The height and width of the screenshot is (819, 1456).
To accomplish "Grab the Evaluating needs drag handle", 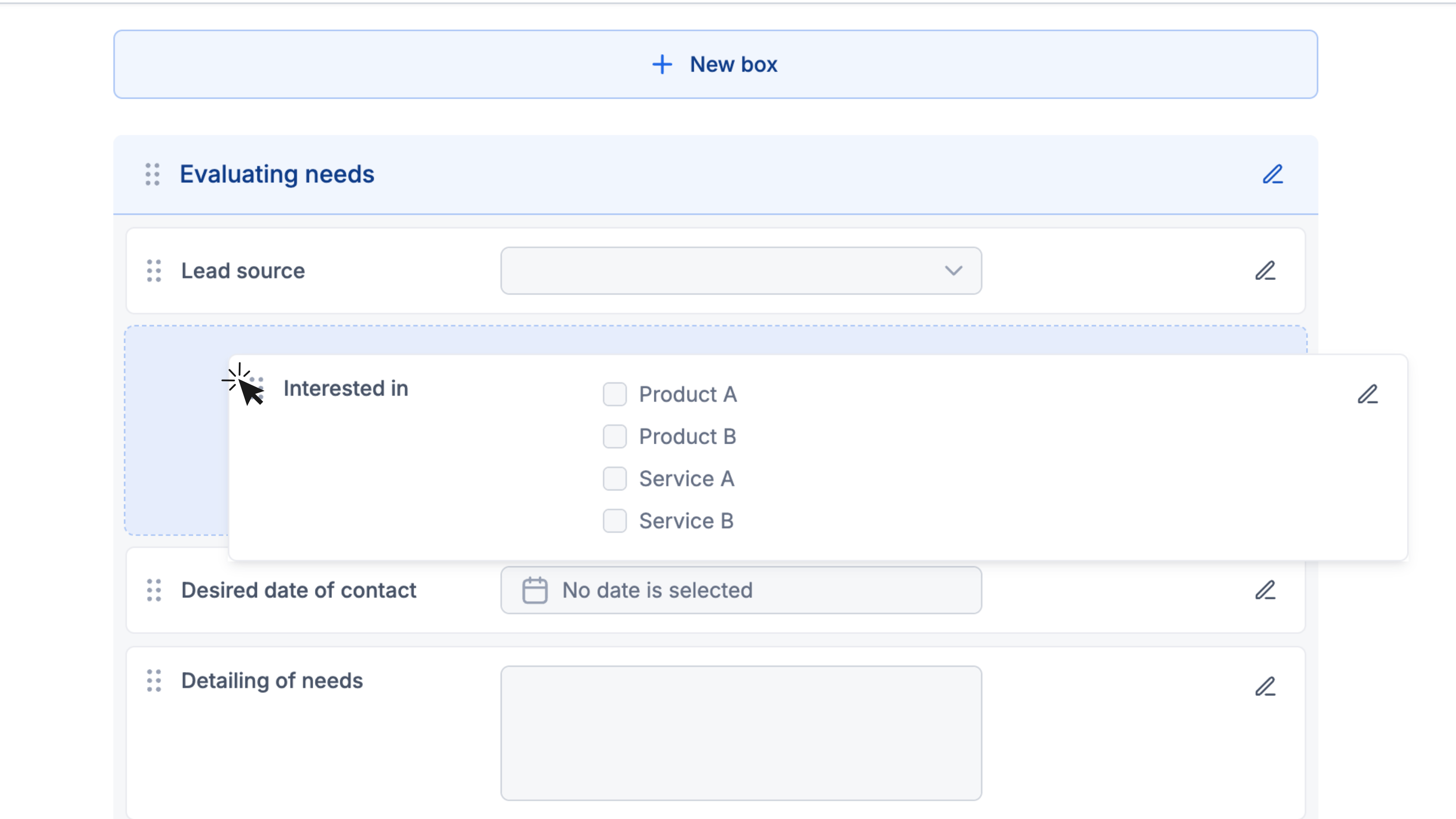I will tap(153, 174).
